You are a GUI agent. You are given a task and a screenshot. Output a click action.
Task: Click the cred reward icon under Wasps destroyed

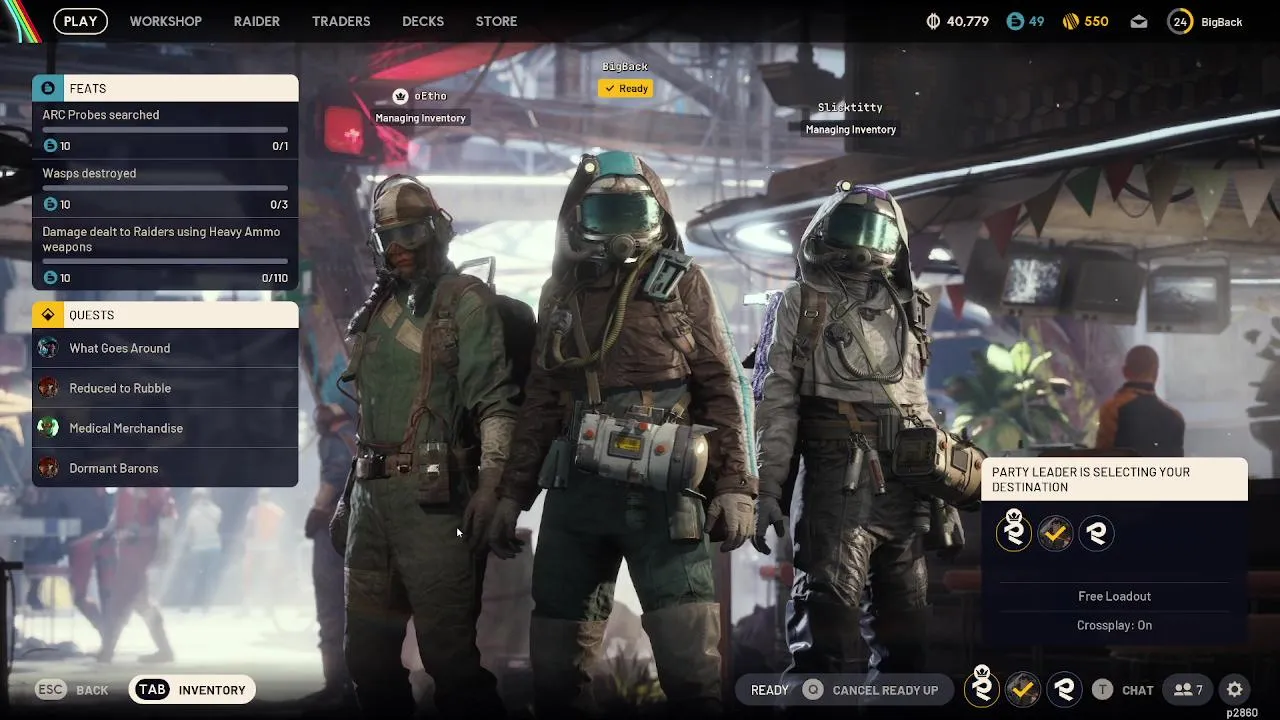point(50,204)
